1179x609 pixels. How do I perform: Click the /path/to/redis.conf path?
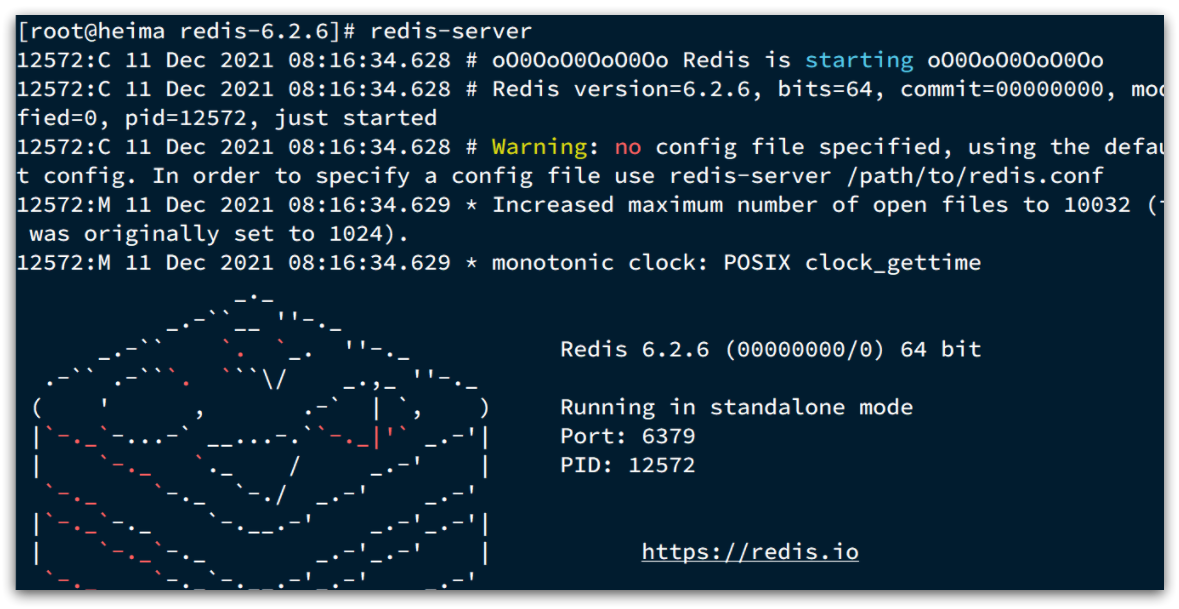[953, 176]
